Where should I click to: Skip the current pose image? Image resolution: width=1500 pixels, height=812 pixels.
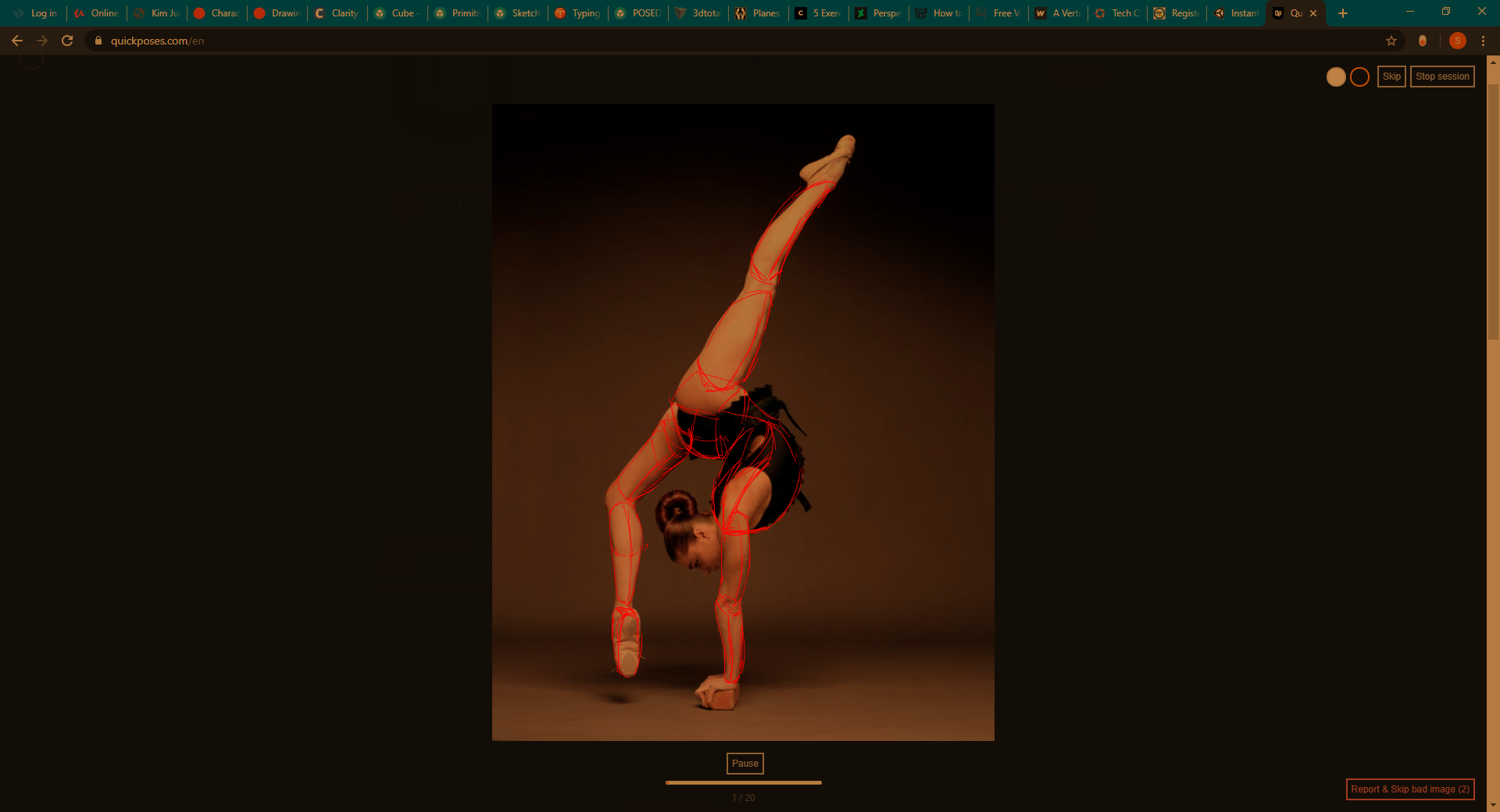tap(1391, 76)
